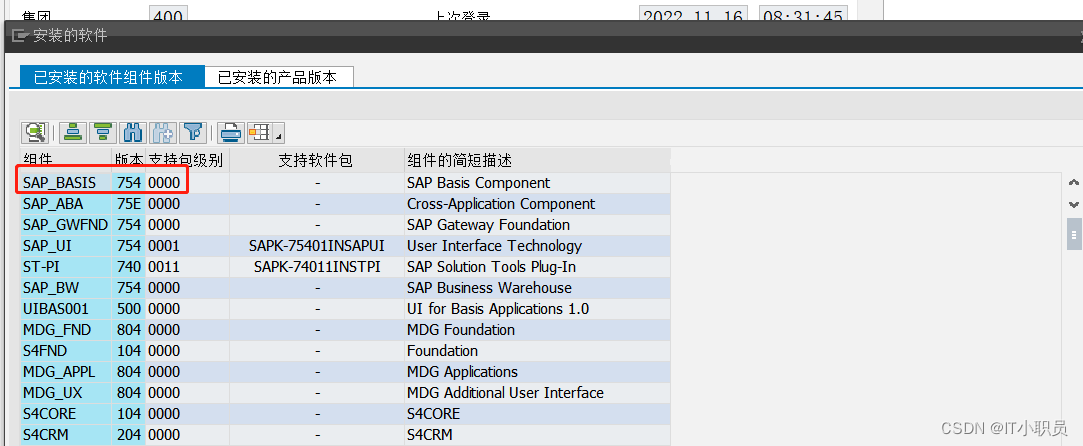This screenshot has height=446, width=1083.
Task: Select the MDG_UX component cell
Action: pos(66,392)
